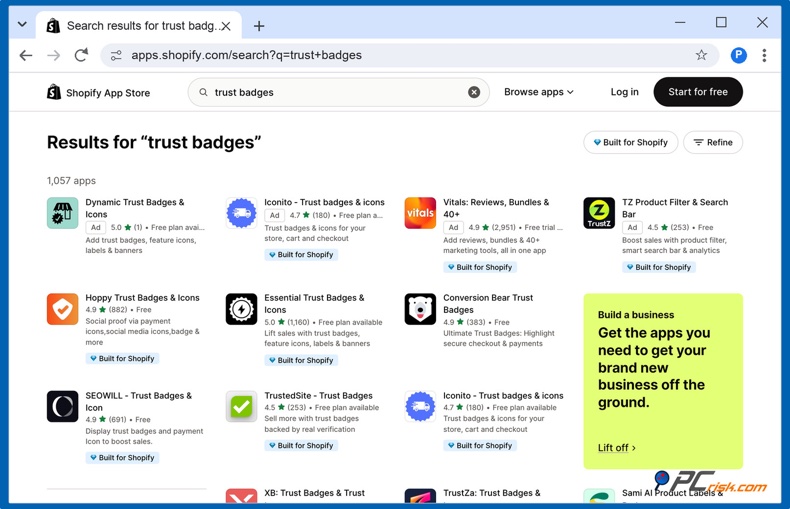The image size is (790, 509).
Task: Open Essential Trust Badges & Icons title
Action: (314, 304)
